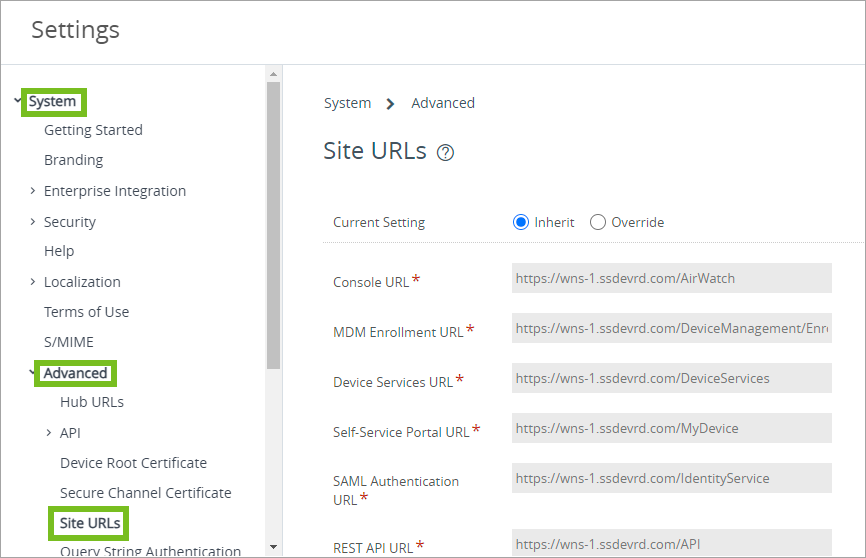
Task: Click the Advanced breadcrumb link
Action: click(x=443, y=103)
